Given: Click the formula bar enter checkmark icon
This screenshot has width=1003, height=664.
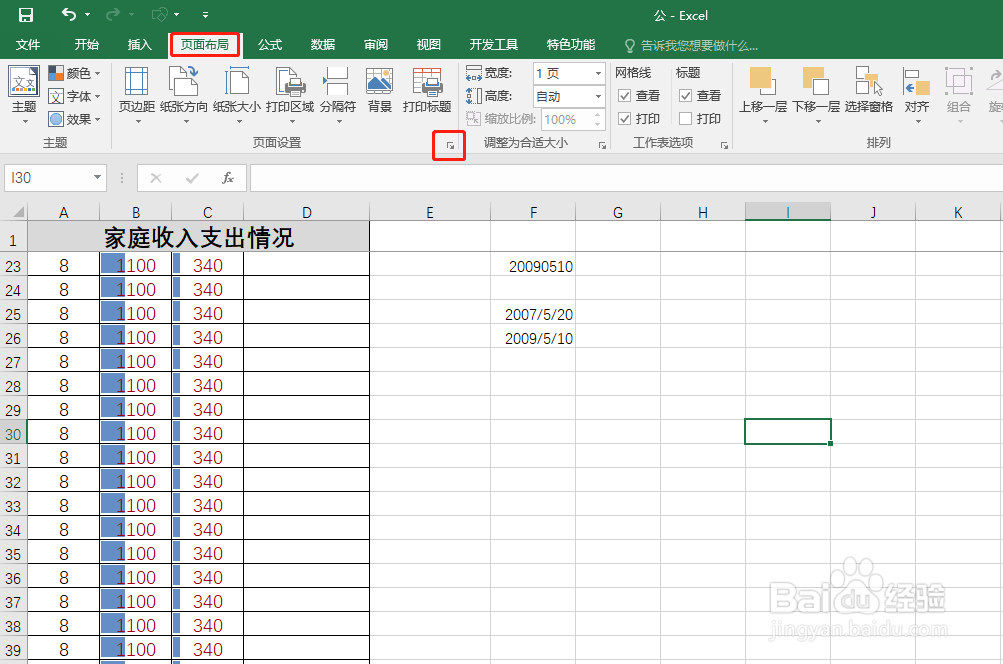Looking at the screenshot, I should pos(192,178).
